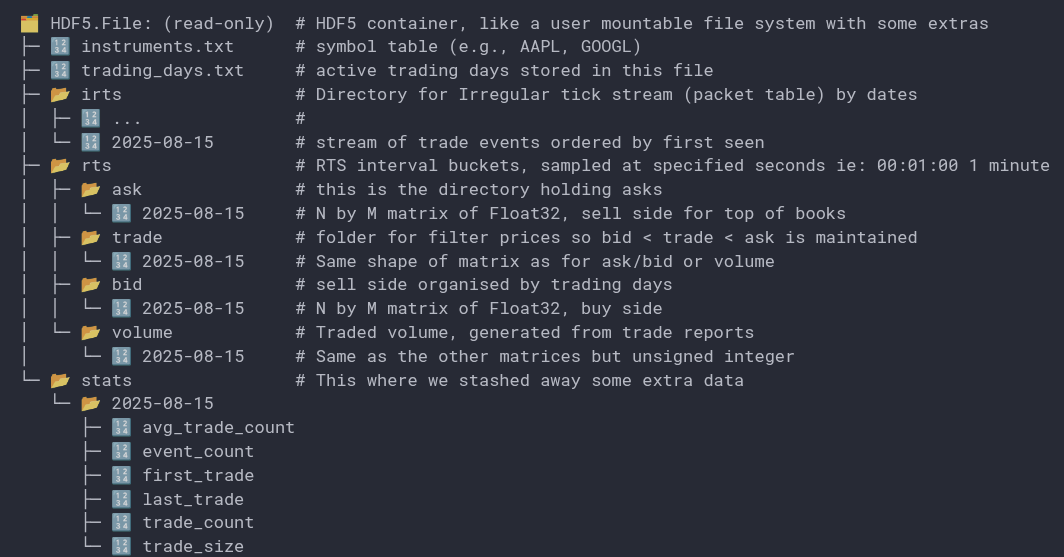Click the HDF5.File root container icon
This screenshot has width=1064, height=557.
click(x=30, y=23)
